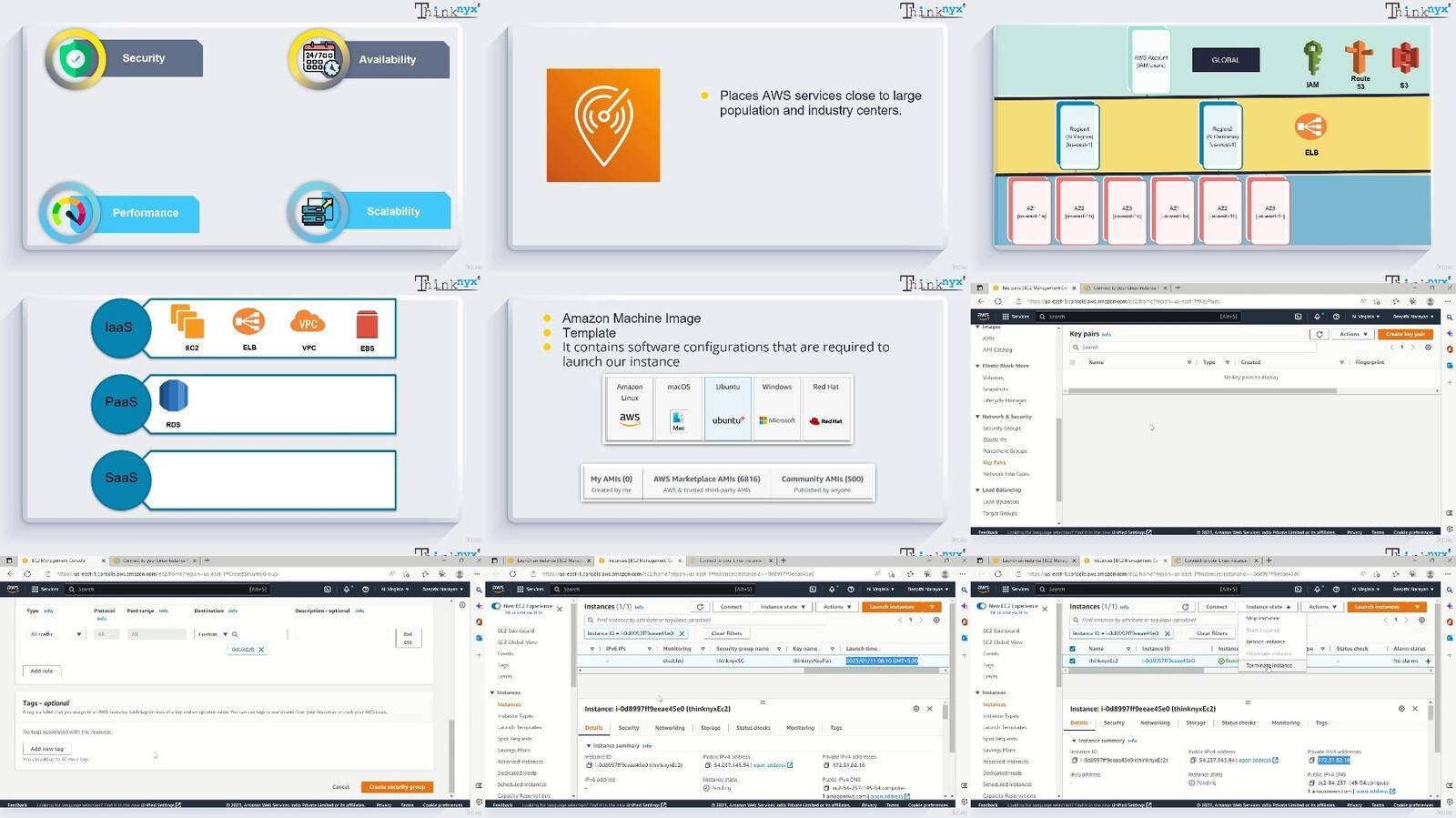
Task: Click the Scalability icon on the slide
Action: (x=317, y=212)
